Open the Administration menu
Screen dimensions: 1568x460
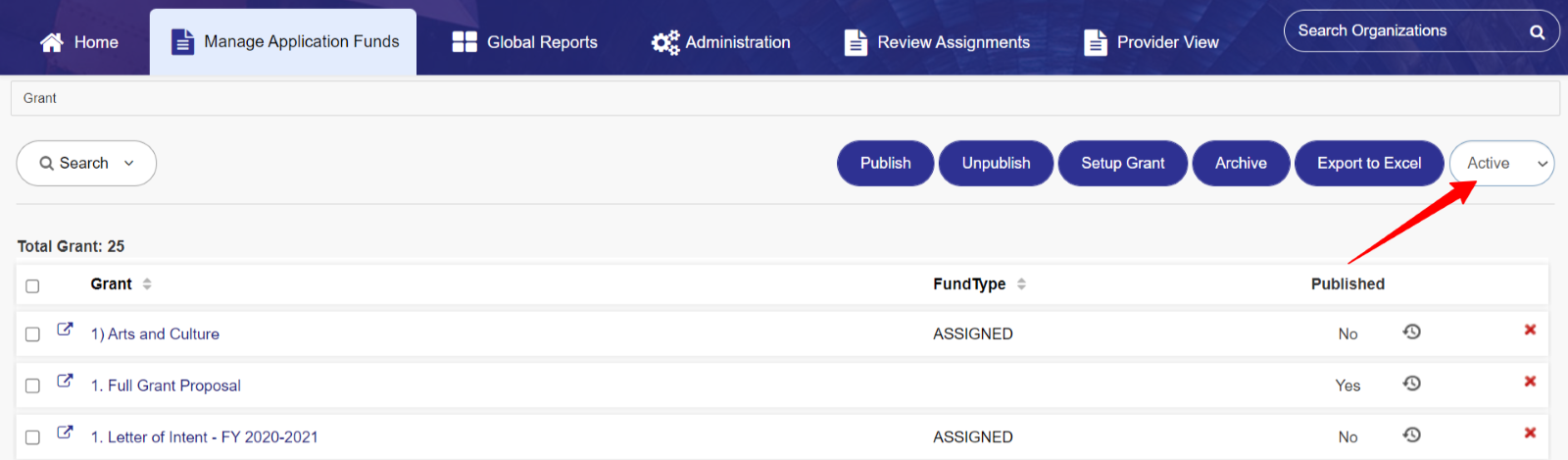pyautogui.click(x=721, y=42)
